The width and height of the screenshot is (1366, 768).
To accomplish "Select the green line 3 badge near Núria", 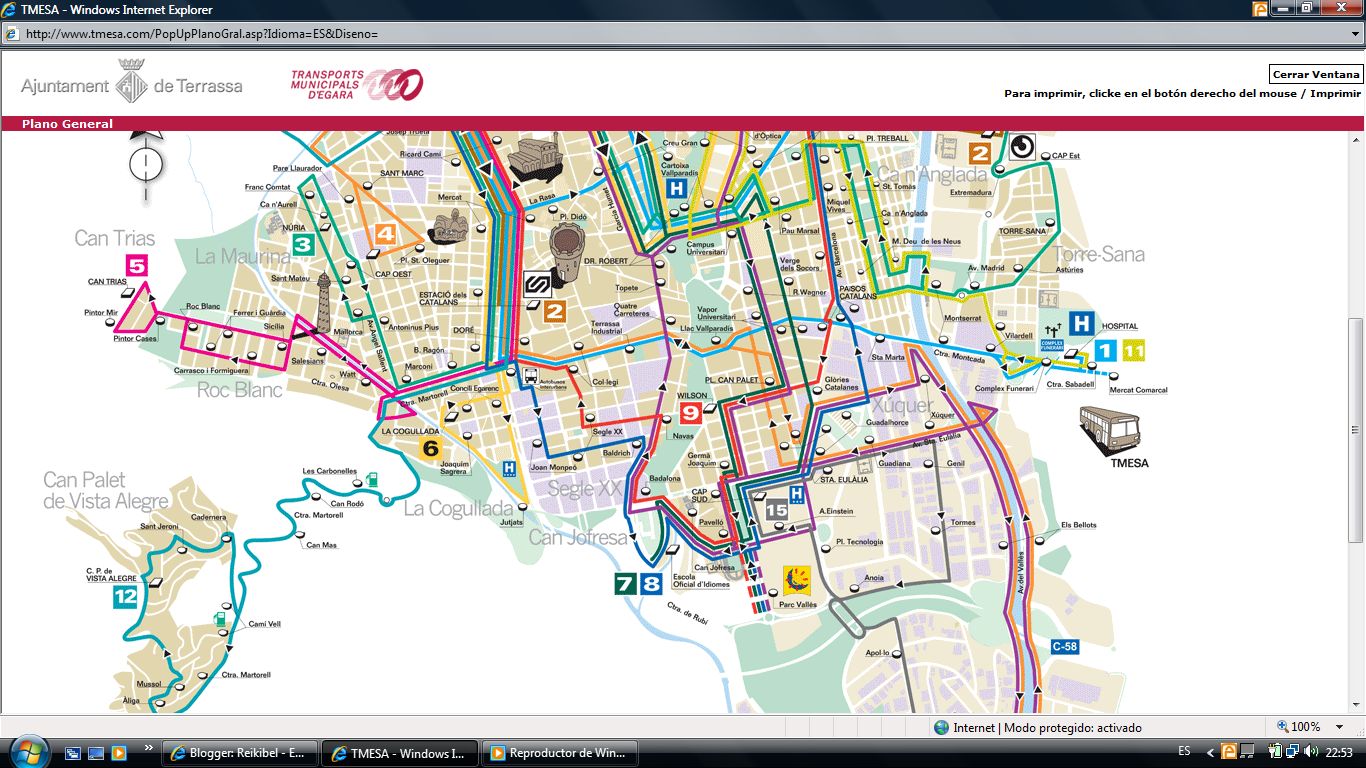I will click(x=304, y=243).
